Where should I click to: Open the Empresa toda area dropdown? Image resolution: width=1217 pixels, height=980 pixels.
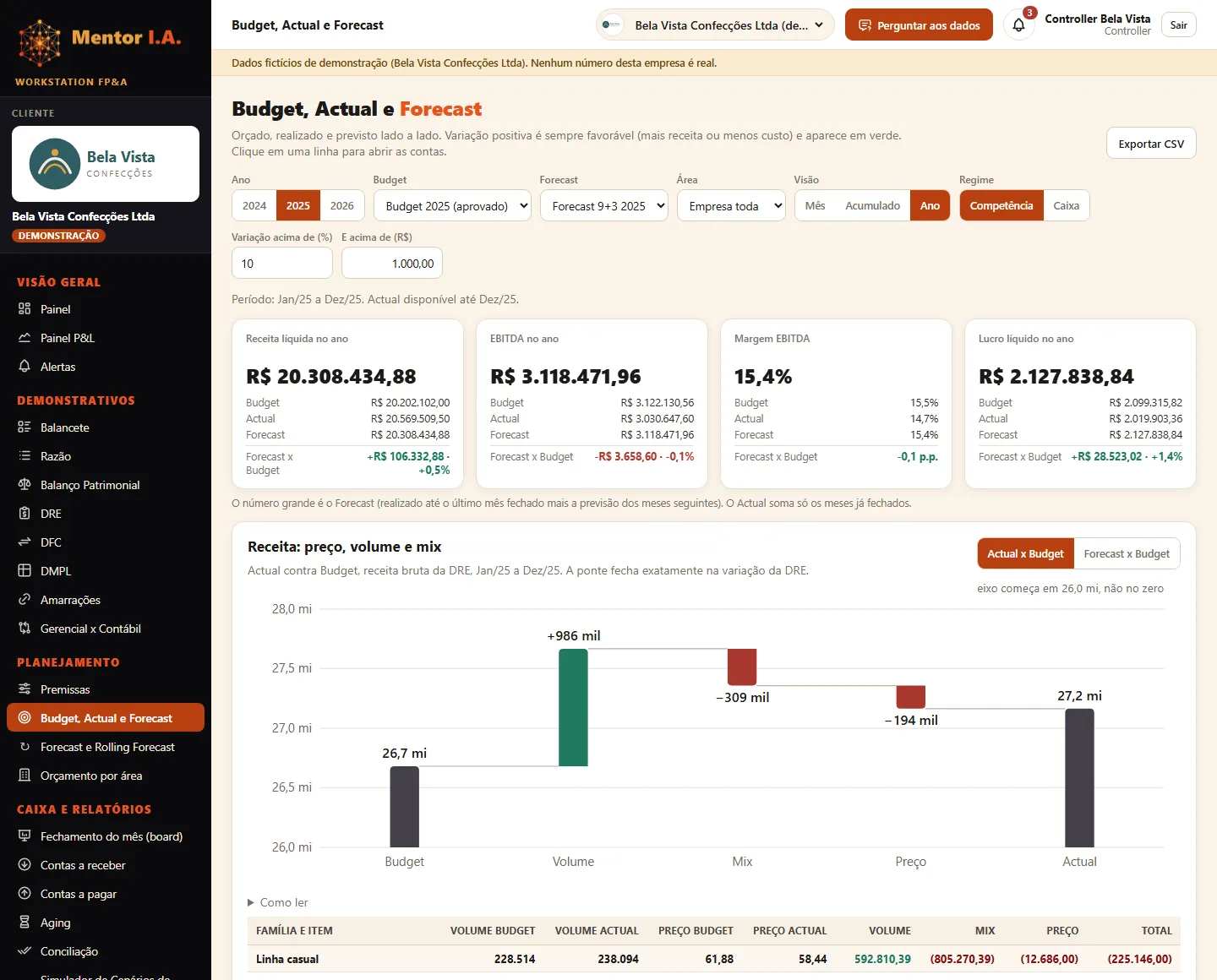click(x=731, y=205)
